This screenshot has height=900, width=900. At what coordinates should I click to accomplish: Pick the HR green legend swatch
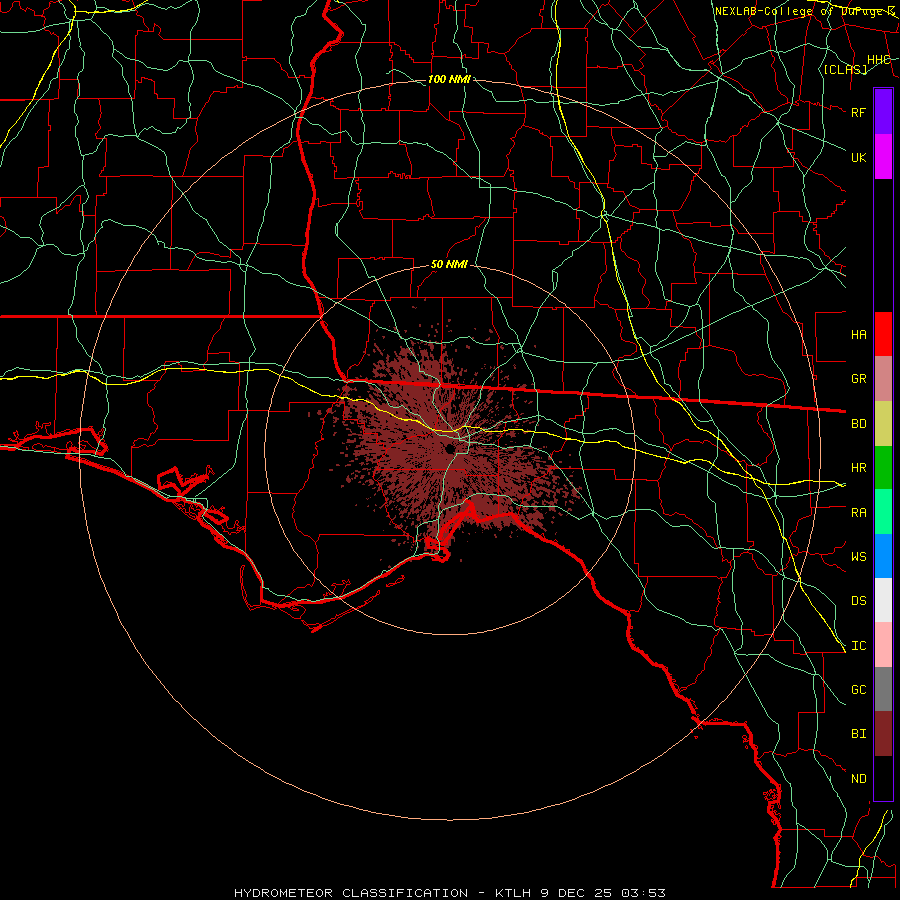883,468
